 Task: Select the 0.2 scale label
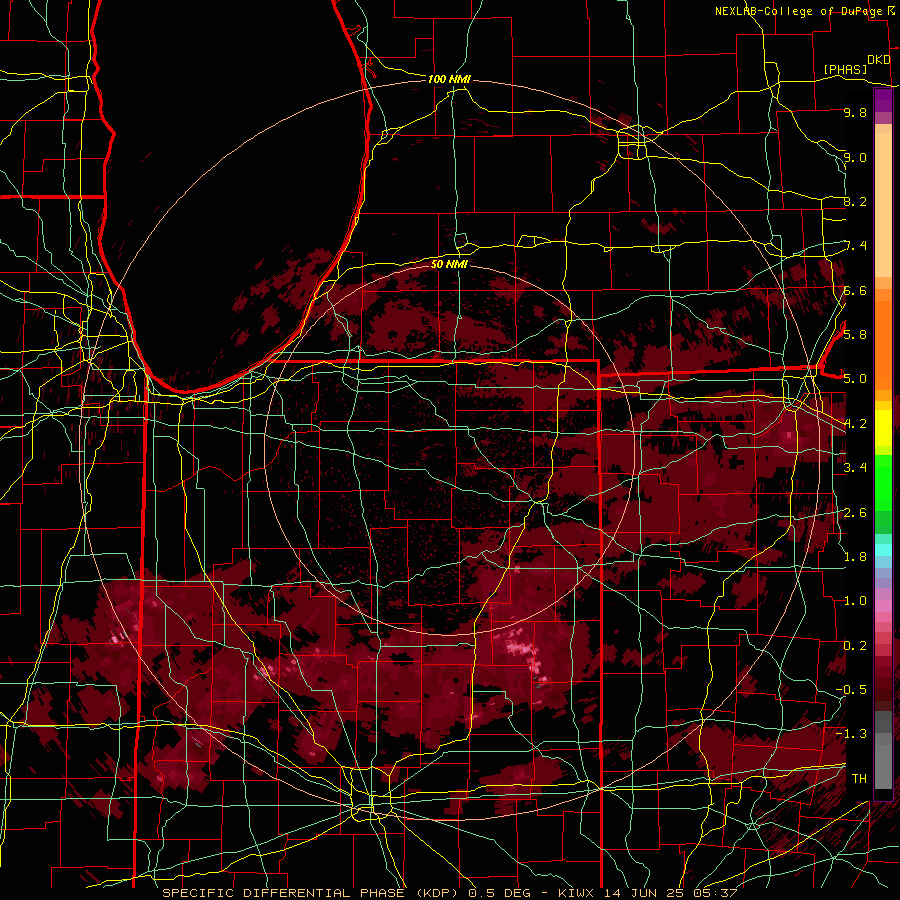pyautogui.click(x=855, y=645)
